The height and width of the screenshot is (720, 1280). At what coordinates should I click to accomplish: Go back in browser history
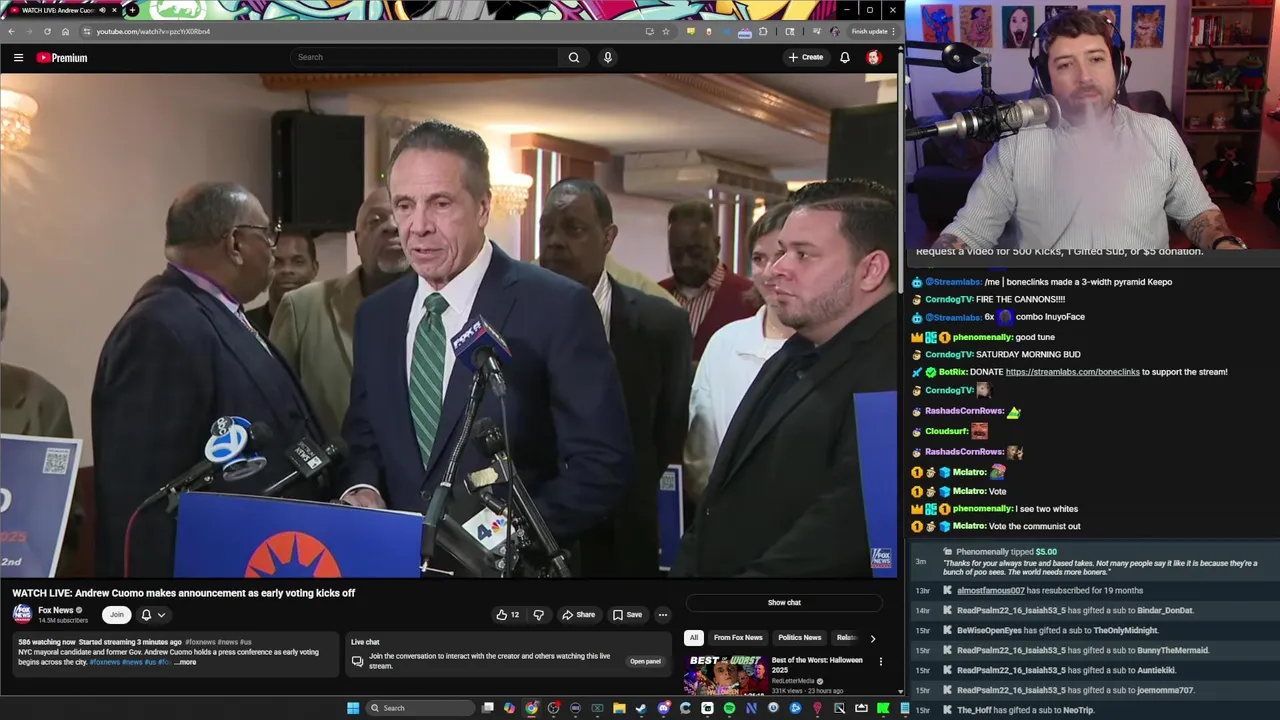pyautogui.click(x=11, y=31)
